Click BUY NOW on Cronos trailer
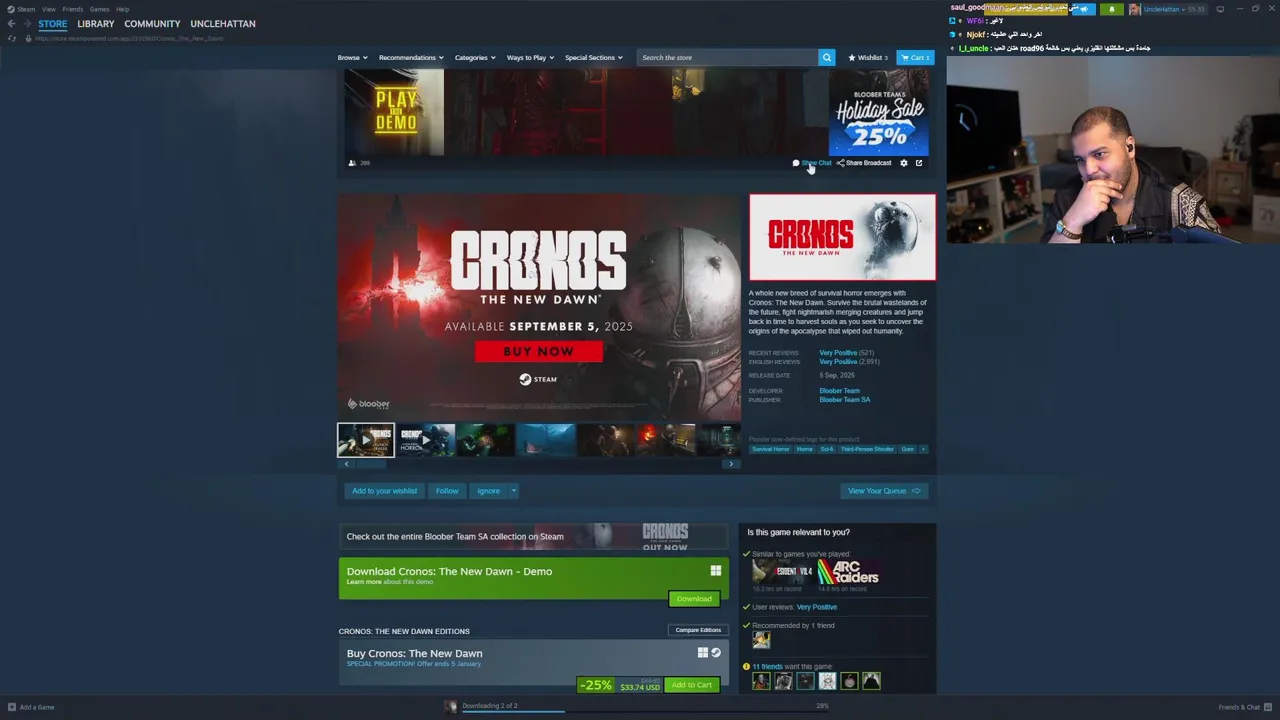This screenshot has width=1280, height=720. coord(539,351)
